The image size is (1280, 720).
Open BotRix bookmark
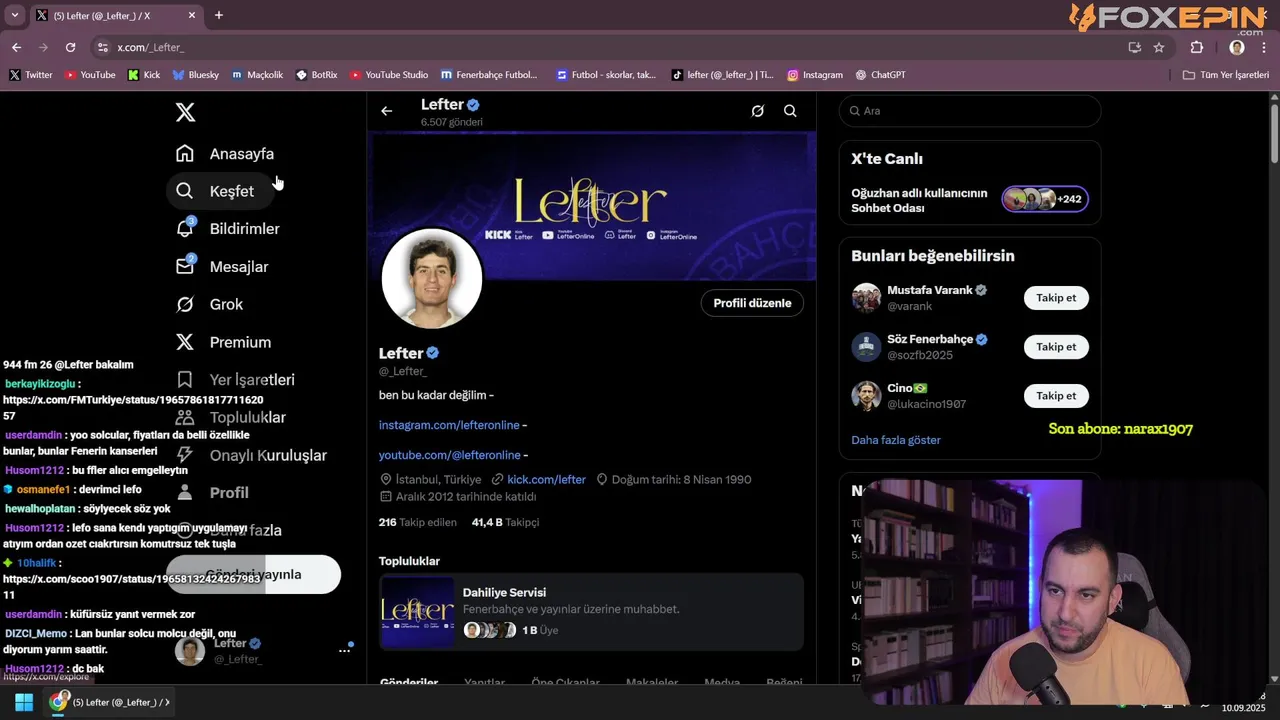[x=317, y=75]
